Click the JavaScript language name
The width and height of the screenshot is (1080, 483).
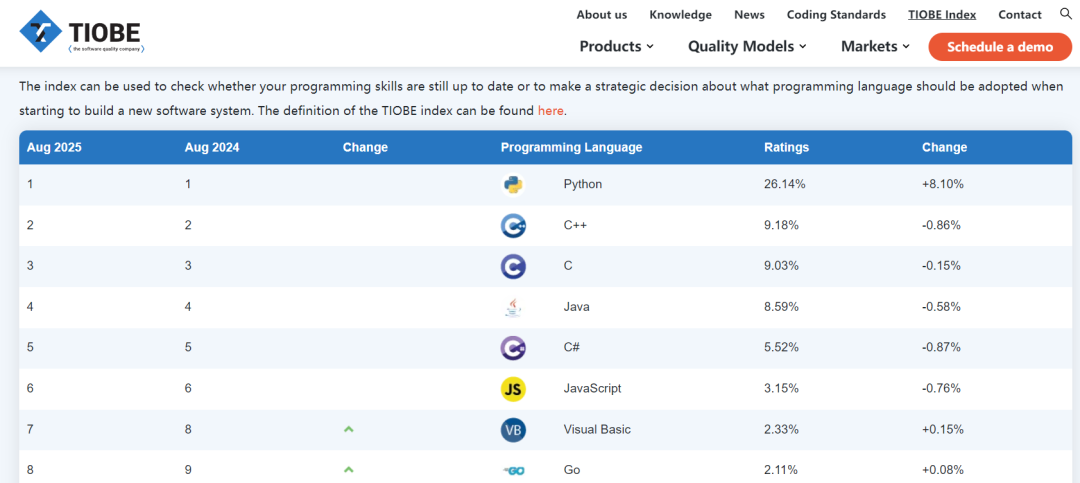click(592, 389)
